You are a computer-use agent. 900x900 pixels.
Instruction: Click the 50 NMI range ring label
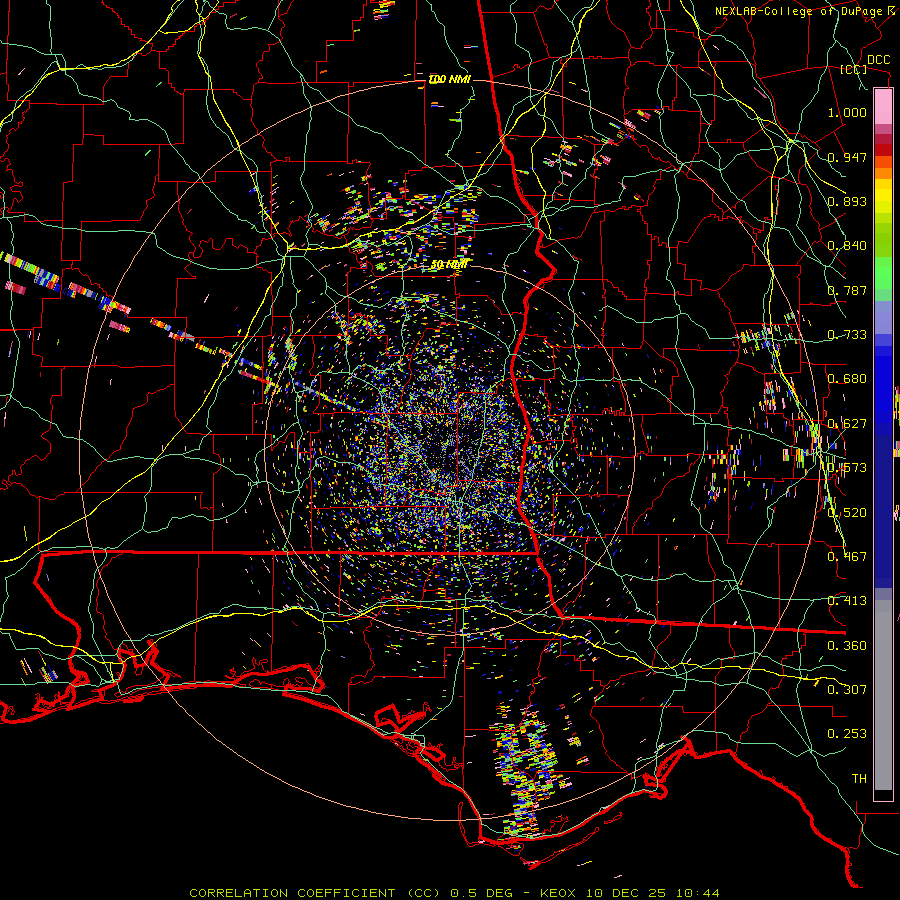(449, 265)
